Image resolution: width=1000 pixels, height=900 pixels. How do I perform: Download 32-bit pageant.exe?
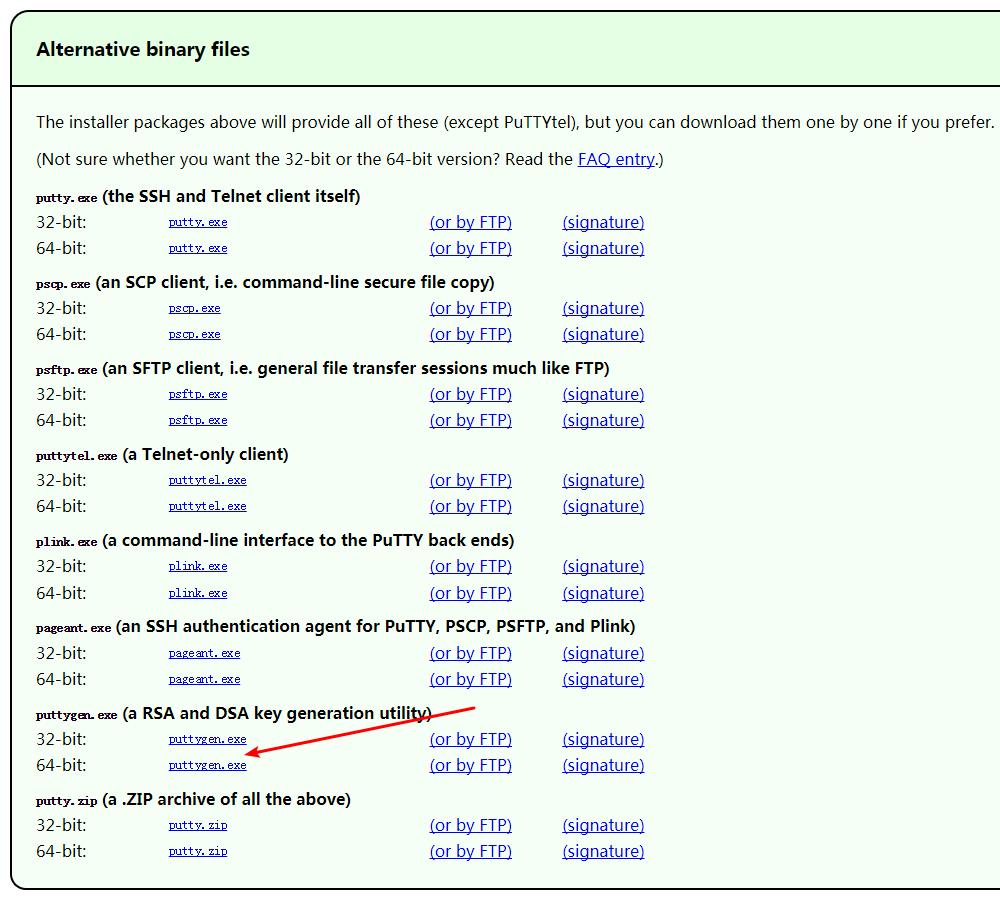(204, 654)
